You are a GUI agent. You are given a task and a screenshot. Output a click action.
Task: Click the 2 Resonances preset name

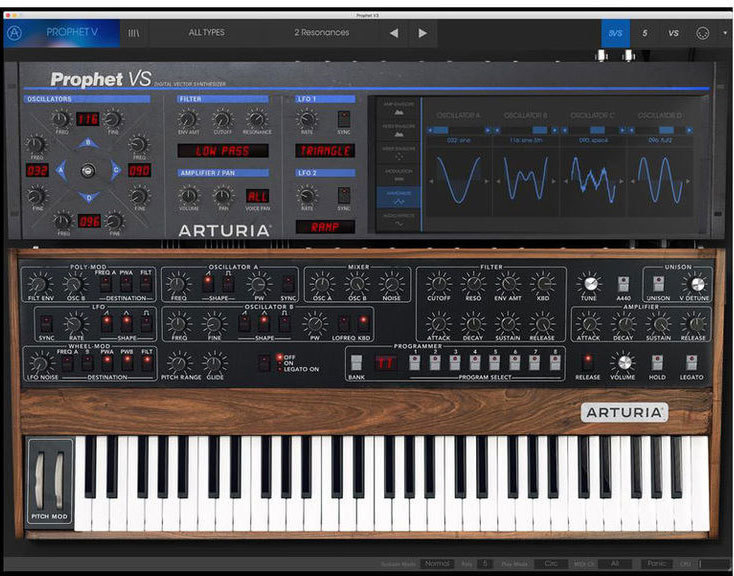coord(321,33)
